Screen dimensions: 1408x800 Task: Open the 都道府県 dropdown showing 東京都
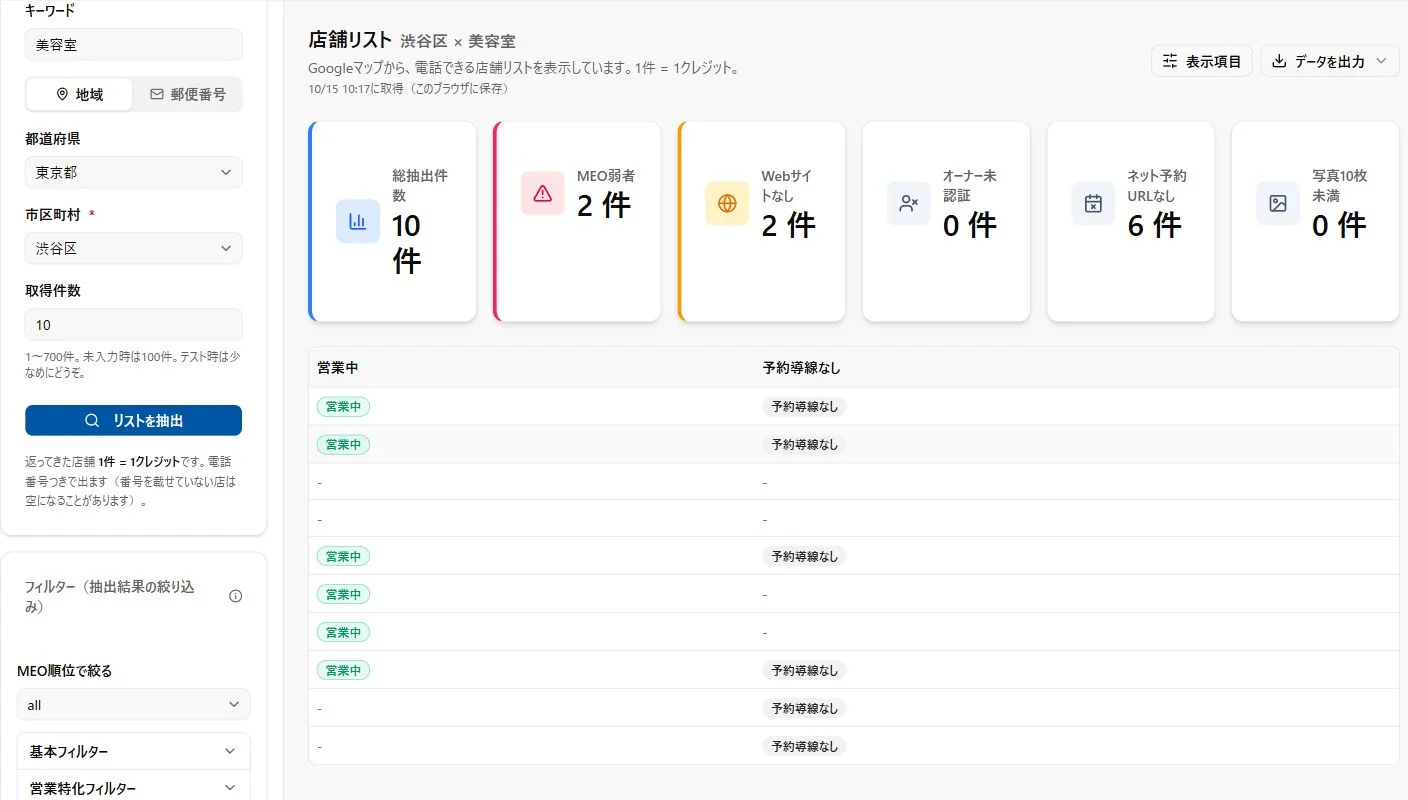(x=134, y=172)
